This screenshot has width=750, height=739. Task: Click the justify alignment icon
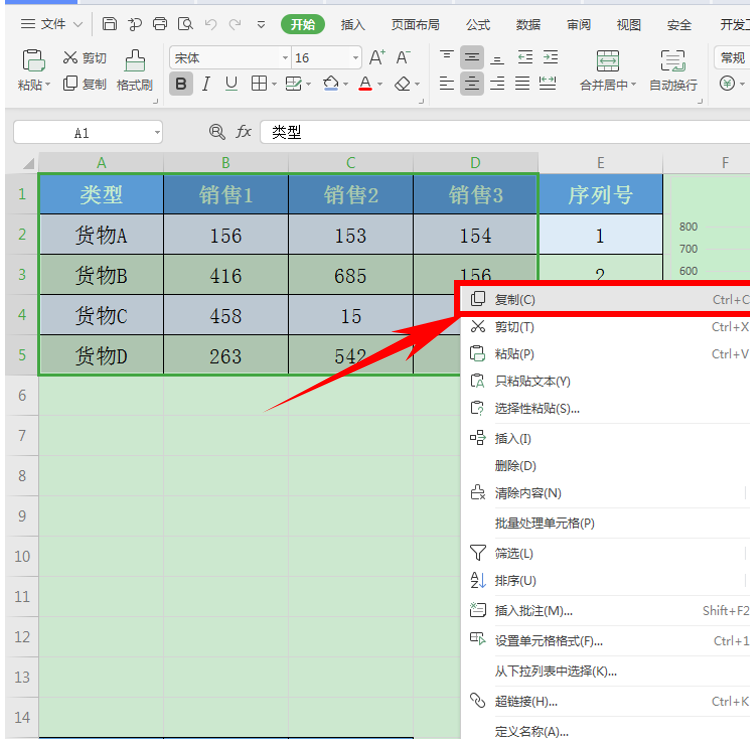[x=522, y=84]
